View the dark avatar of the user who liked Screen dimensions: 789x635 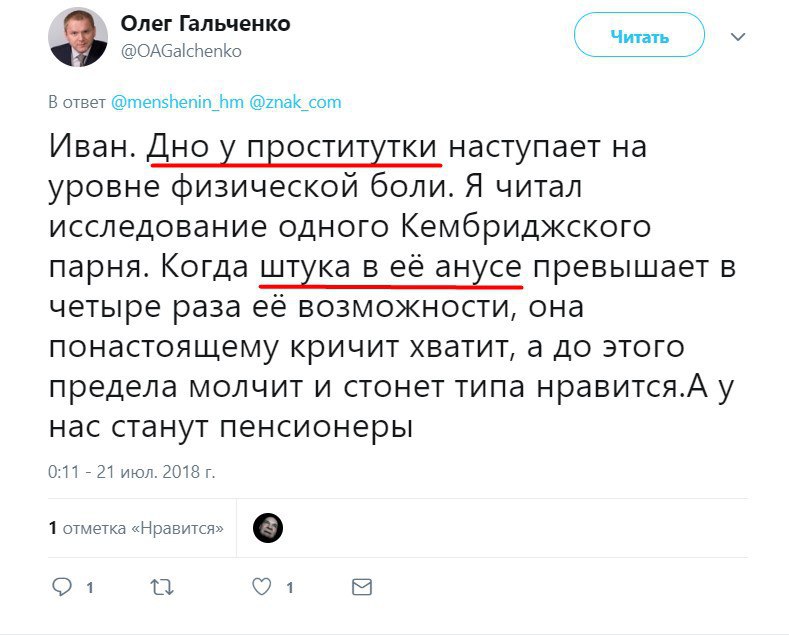click(268, 528)
